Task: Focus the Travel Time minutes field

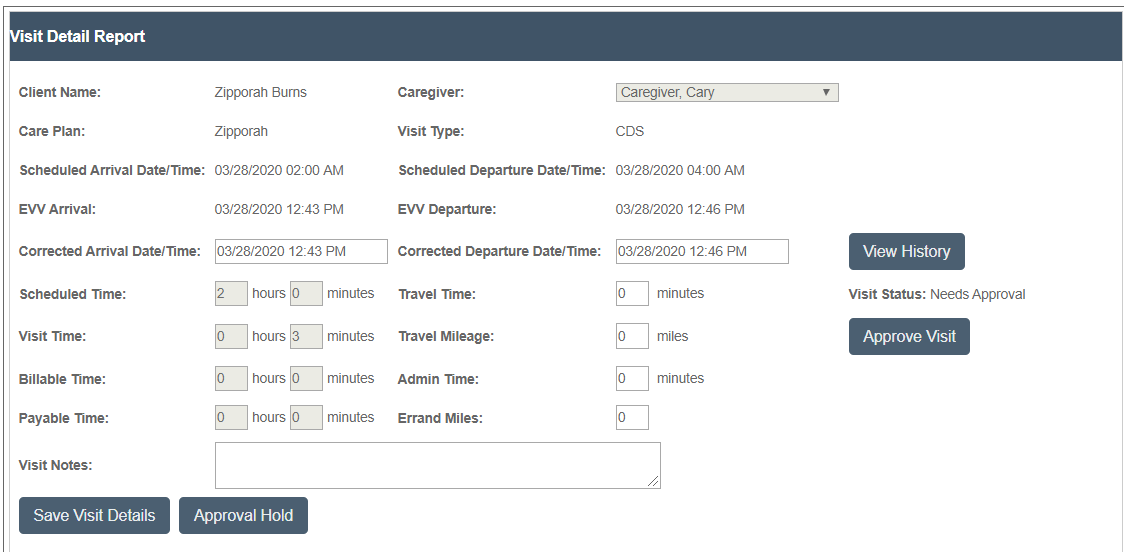Action: 632,294
